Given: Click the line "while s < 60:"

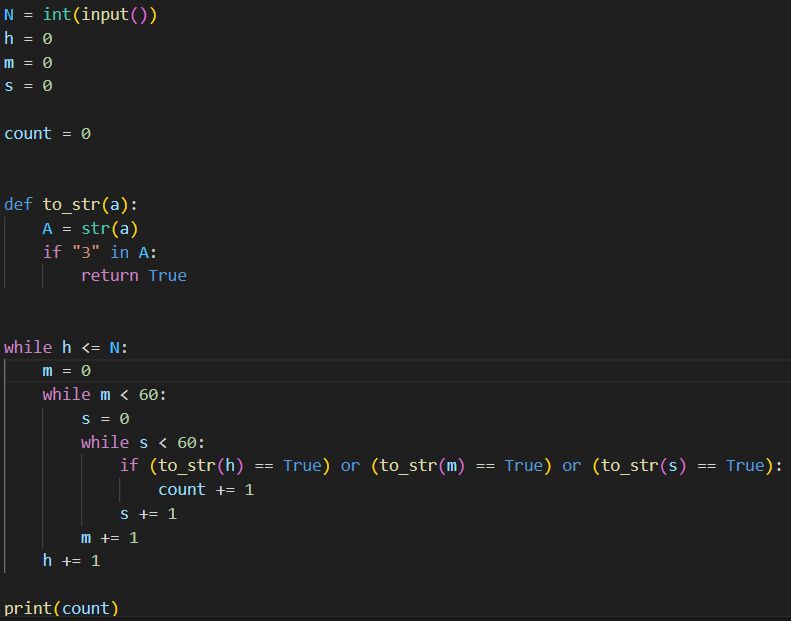Looking at the screenshot, I should tap(143, 442).
